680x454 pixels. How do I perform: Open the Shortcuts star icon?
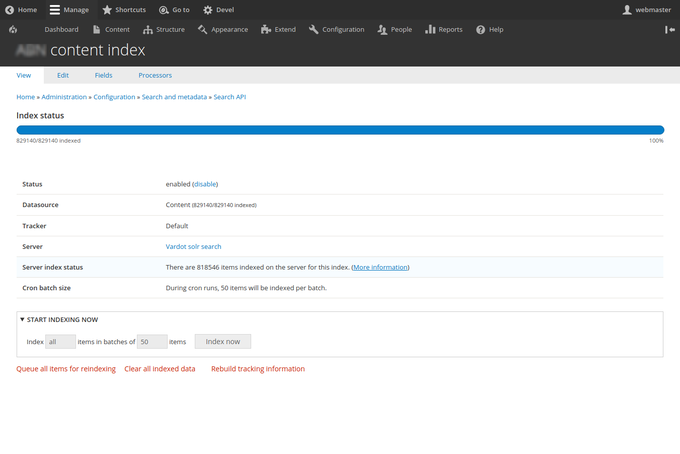(x=107, y=10)
